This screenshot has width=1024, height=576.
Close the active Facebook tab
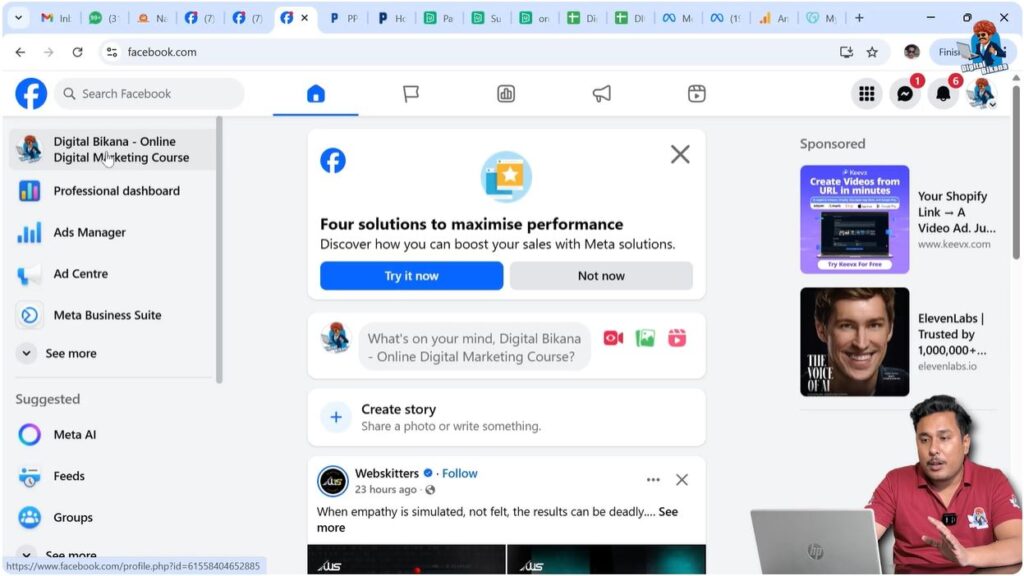304,18
